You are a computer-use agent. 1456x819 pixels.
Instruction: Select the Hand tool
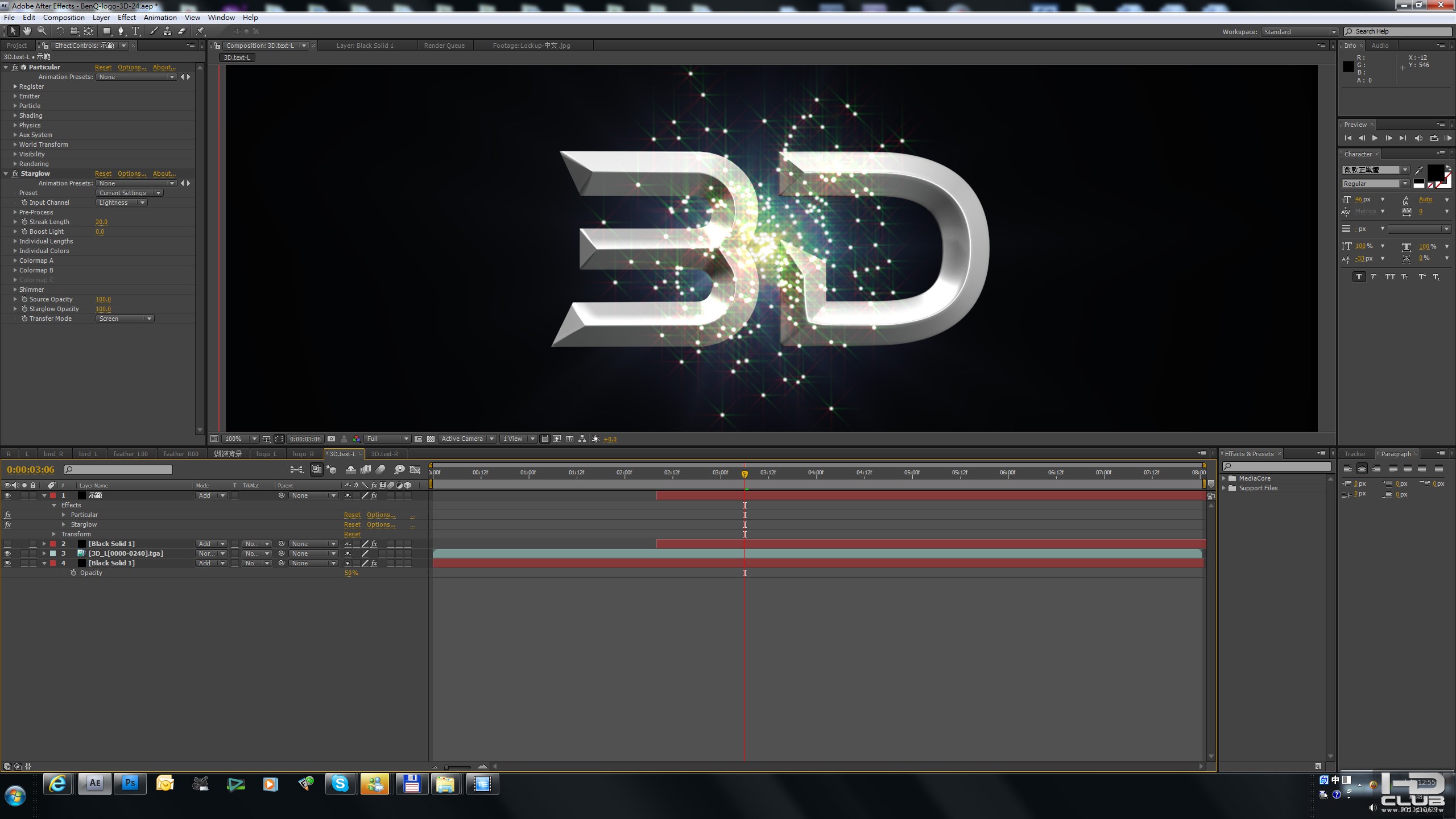(x=27, y=31)
